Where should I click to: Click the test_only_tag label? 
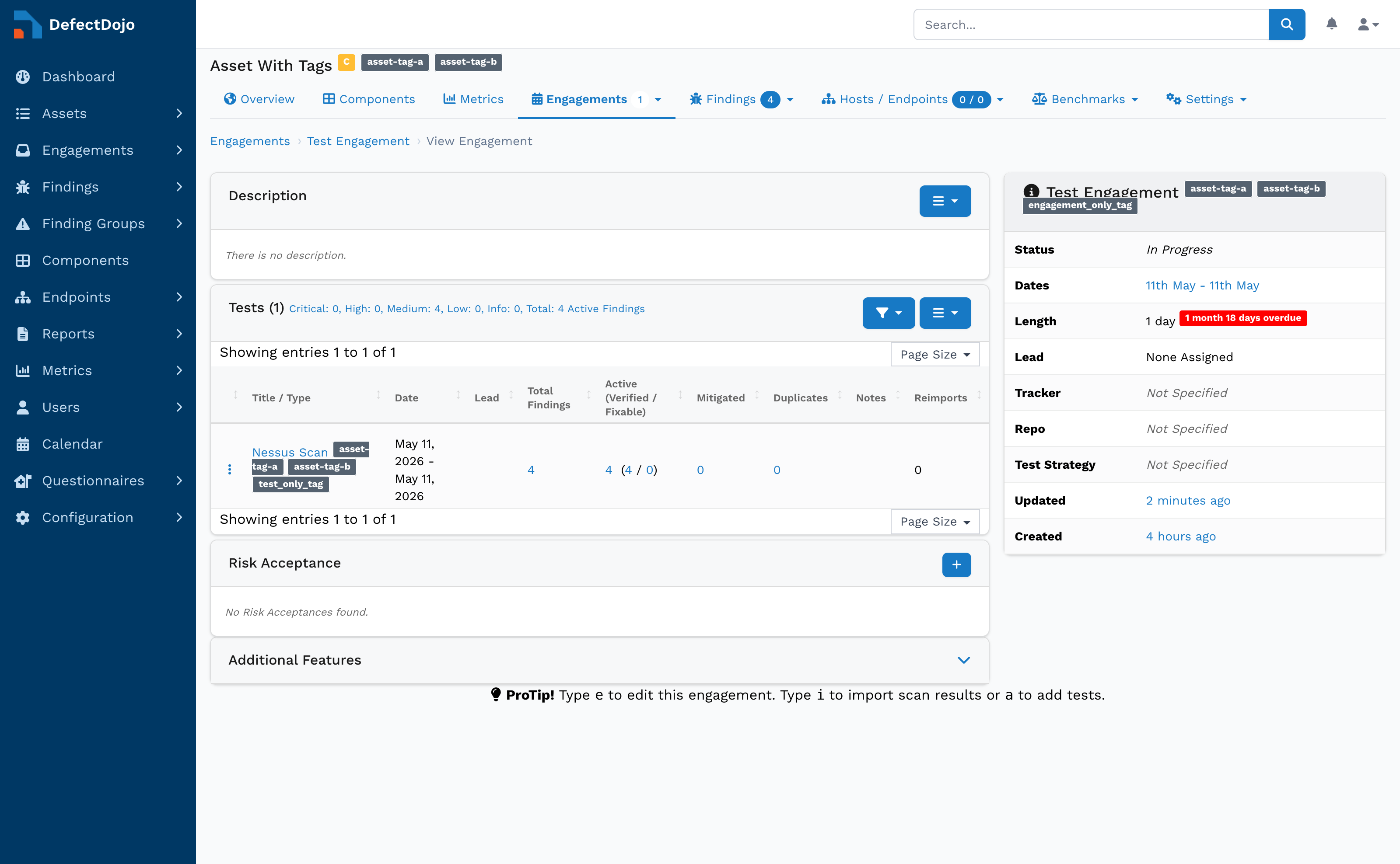click(290, 484)
